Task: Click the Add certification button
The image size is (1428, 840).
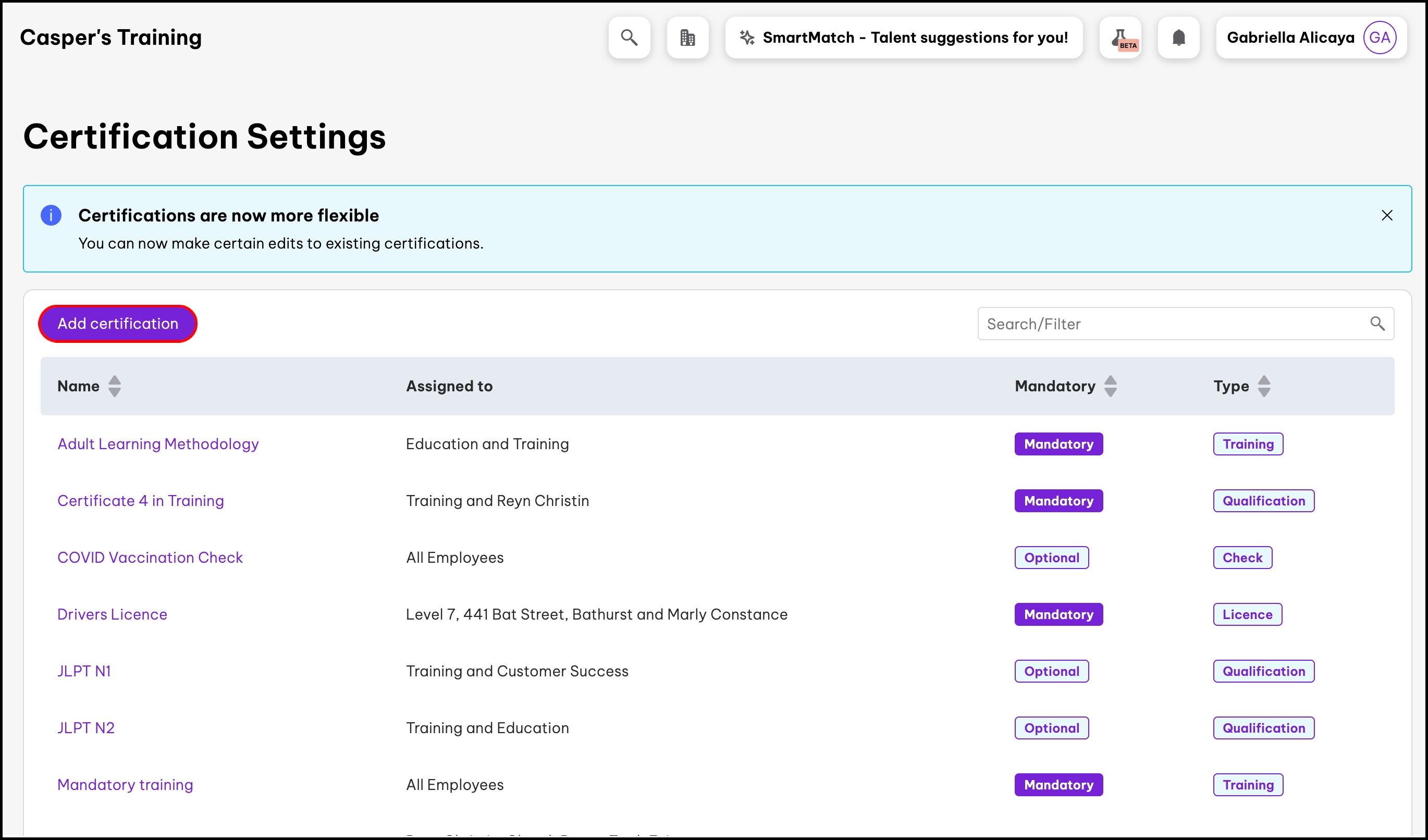Action: tap(118, 324)
